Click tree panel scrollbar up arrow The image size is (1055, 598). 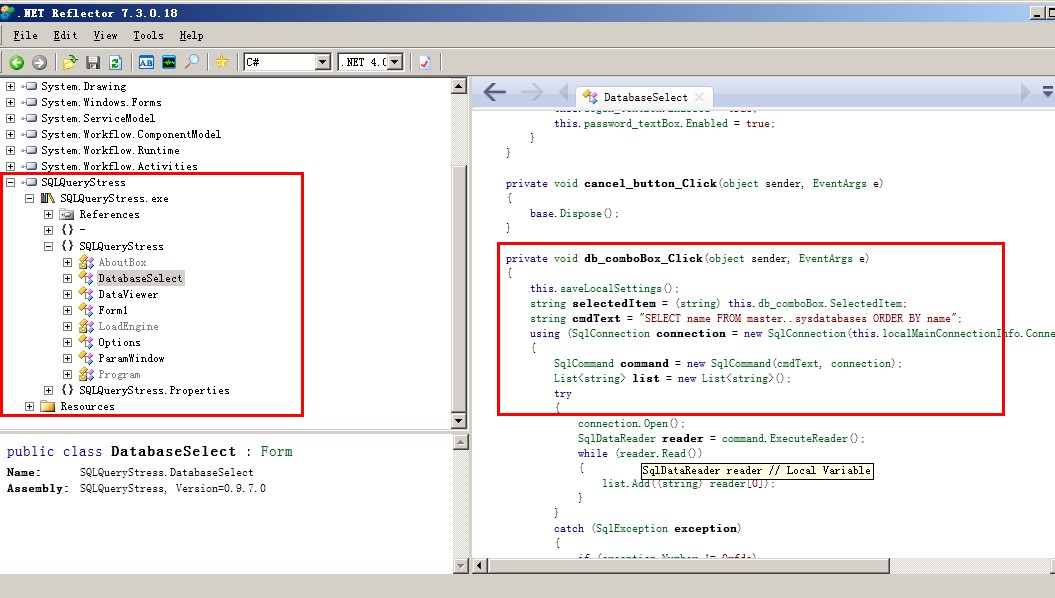[x=460, y=86]
